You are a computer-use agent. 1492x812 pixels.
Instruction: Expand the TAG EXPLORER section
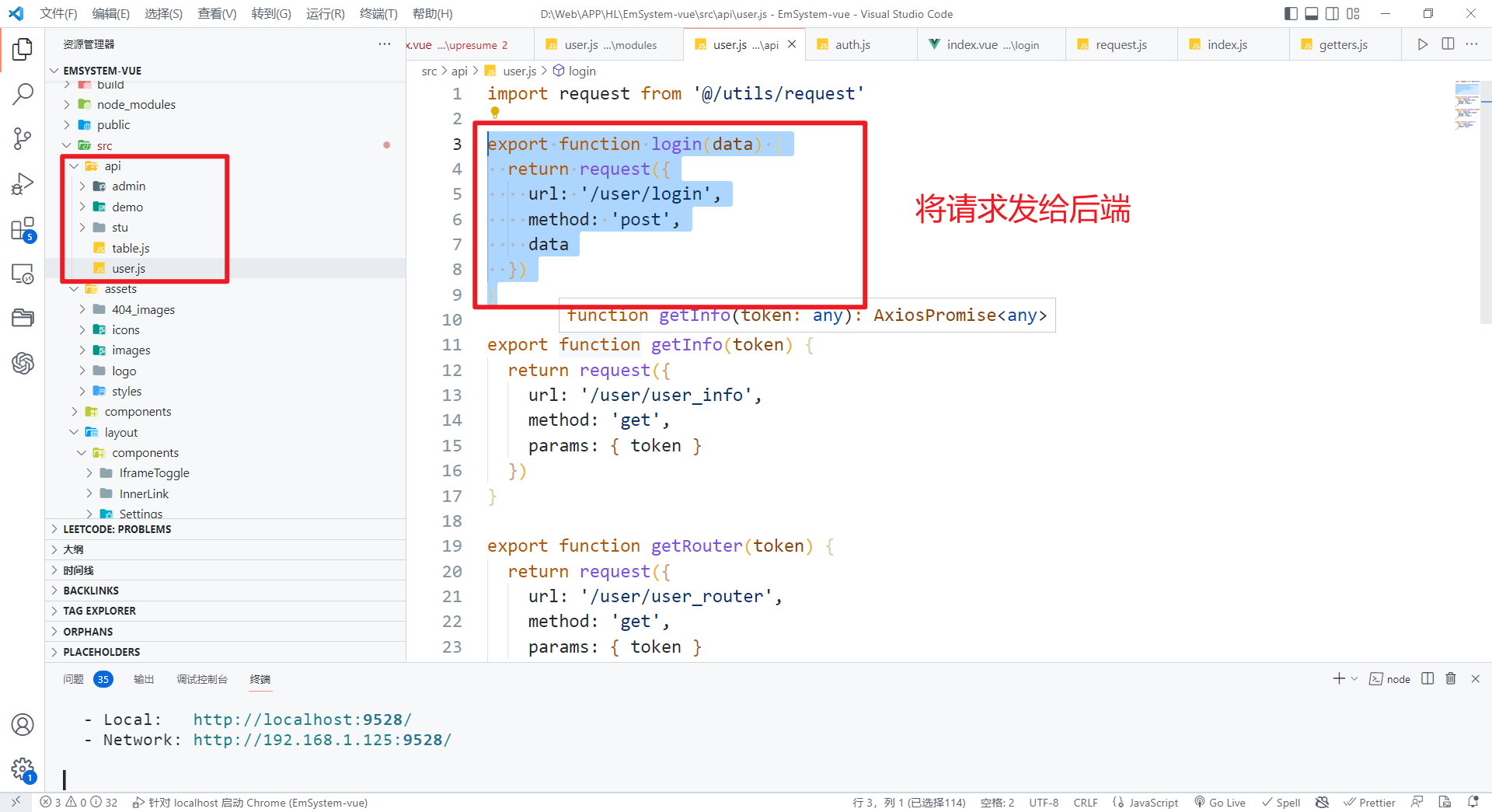(225, 611)
